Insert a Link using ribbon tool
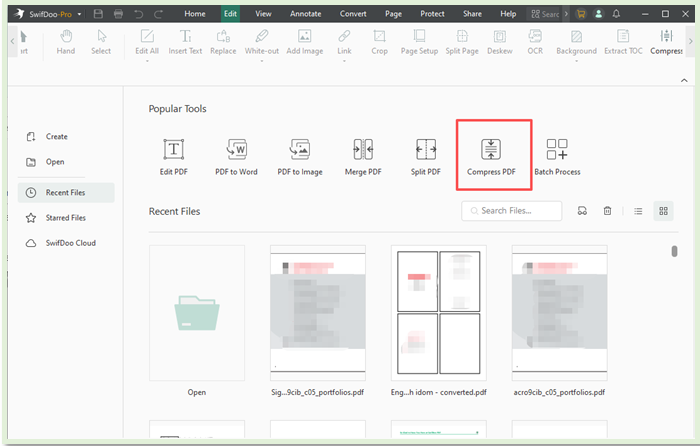Screen dimensions: 700x446 [344, 42]
